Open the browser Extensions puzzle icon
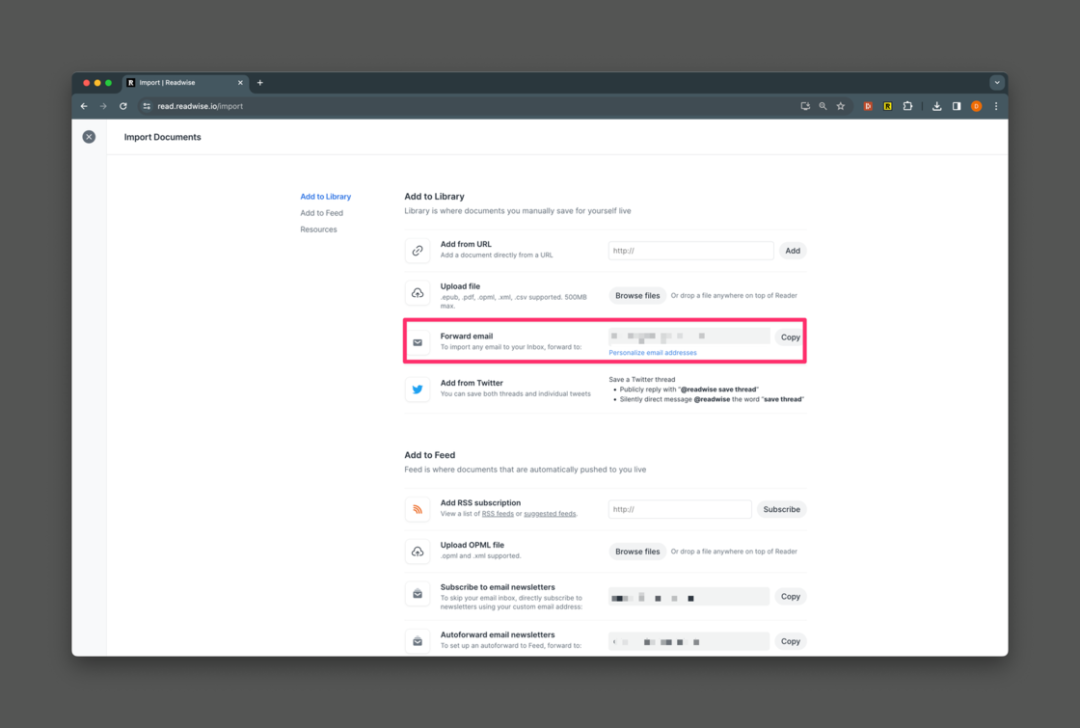Image resolution: width=1080 pixels, height=728 pixels. click(x=908, y=106)
